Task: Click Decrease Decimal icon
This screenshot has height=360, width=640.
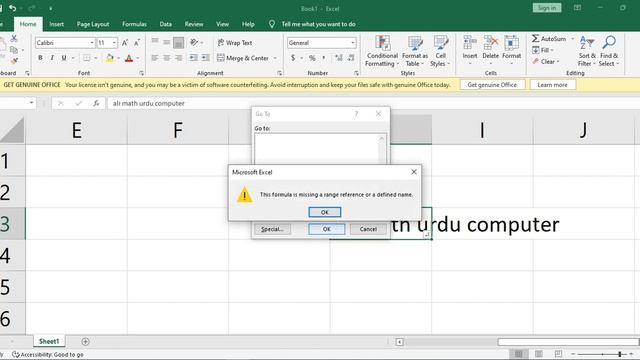Action: (x=351, y=58)
